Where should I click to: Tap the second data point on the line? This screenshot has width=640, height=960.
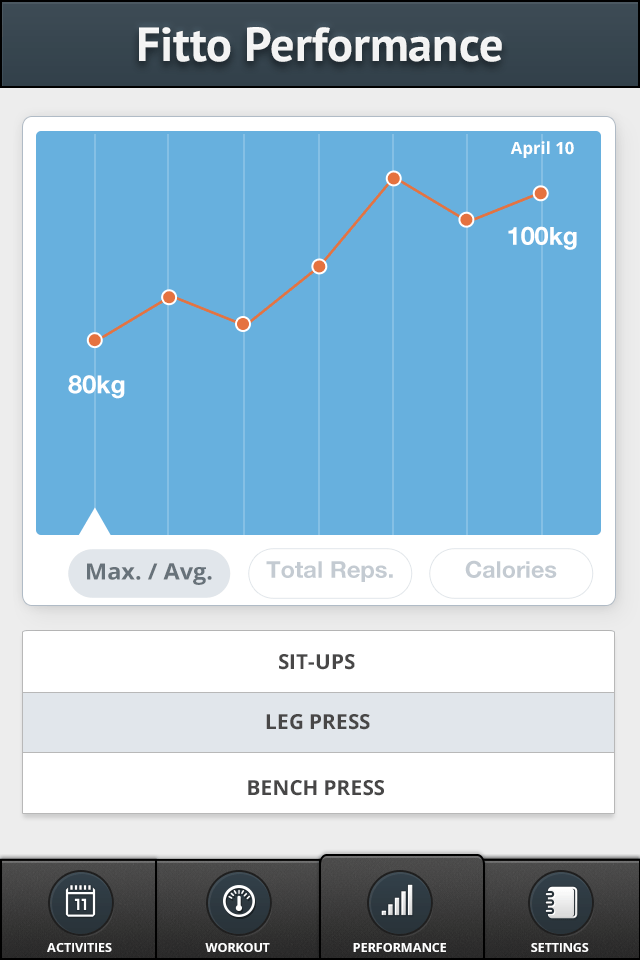click(x=169, y=297)
